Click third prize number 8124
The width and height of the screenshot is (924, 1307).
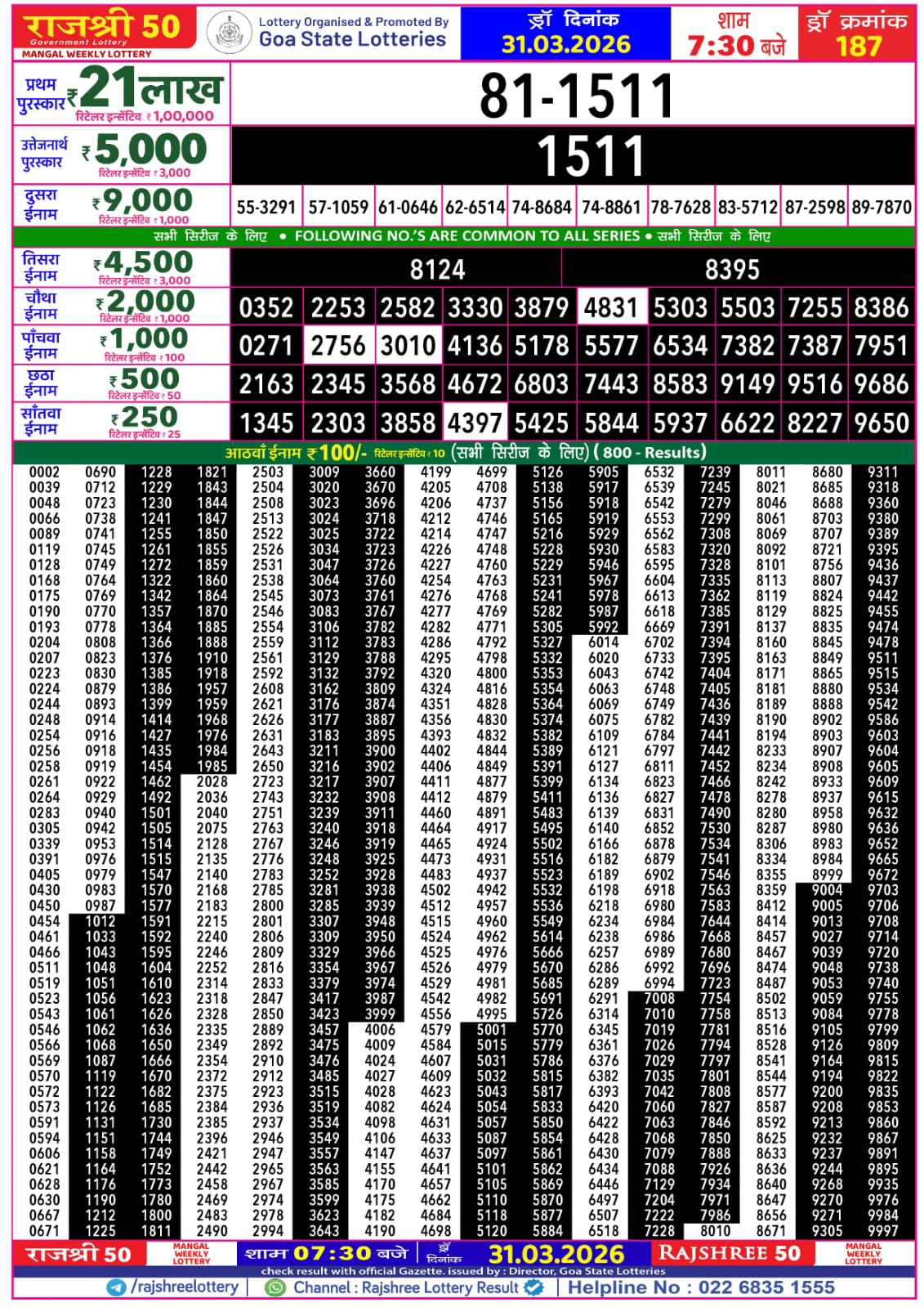click(437, 269)
